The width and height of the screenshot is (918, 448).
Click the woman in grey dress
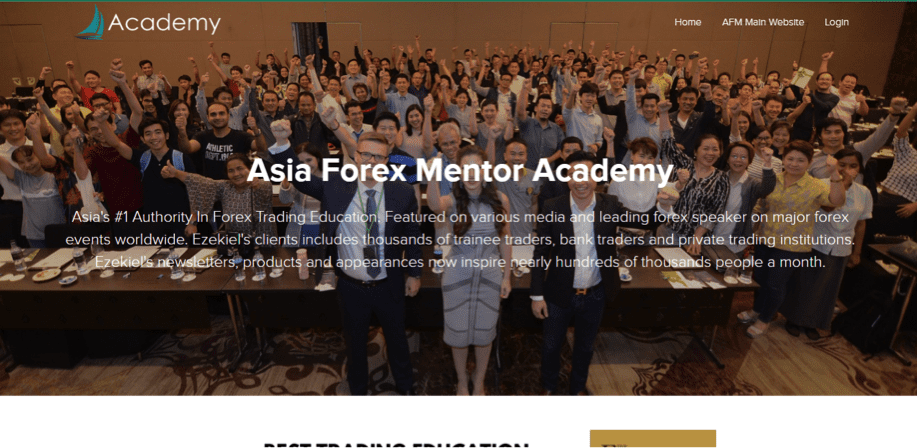click(x=470, y=269)
